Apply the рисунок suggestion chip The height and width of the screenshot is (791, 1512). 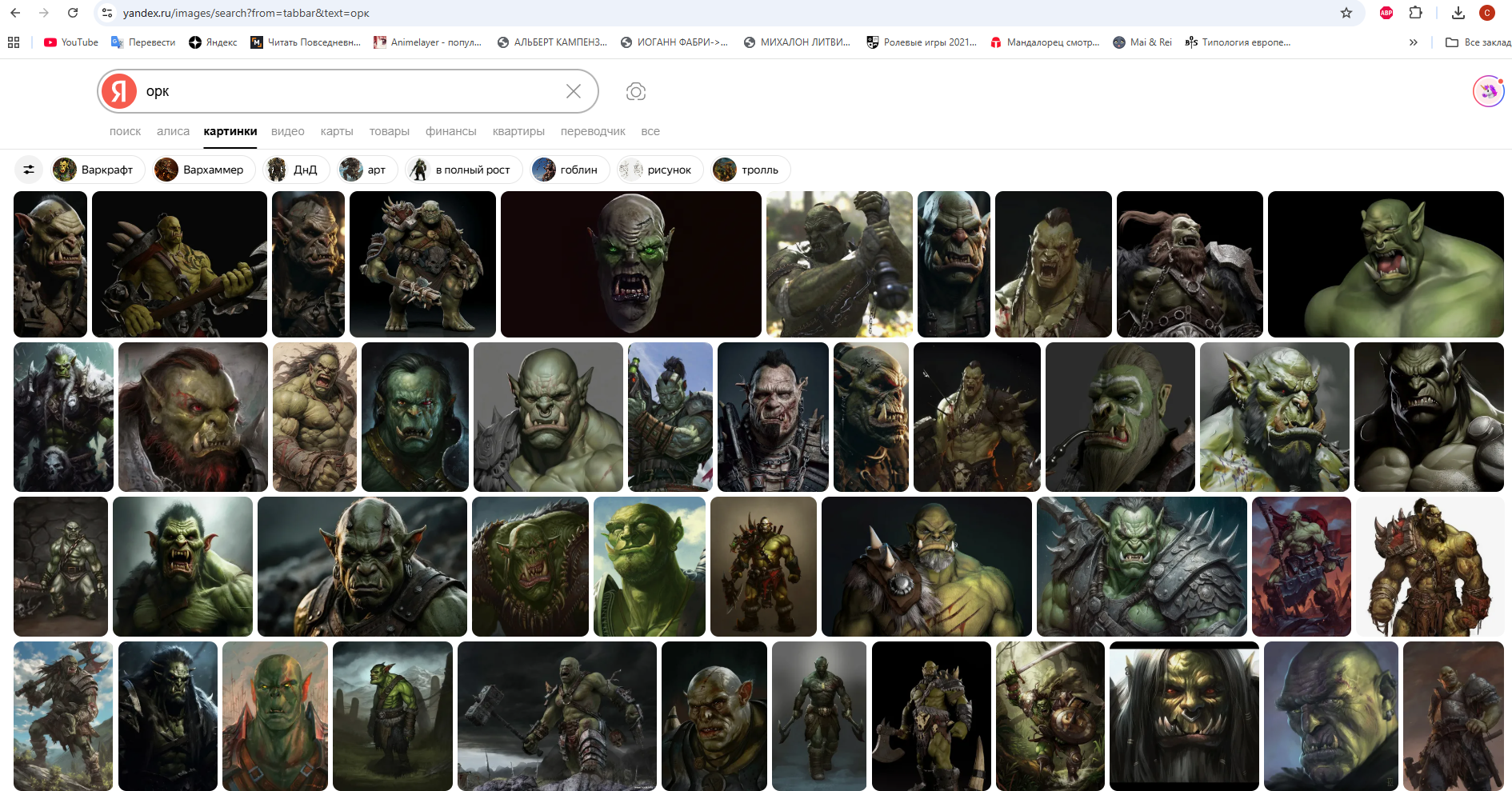click(x=660, y=170)
